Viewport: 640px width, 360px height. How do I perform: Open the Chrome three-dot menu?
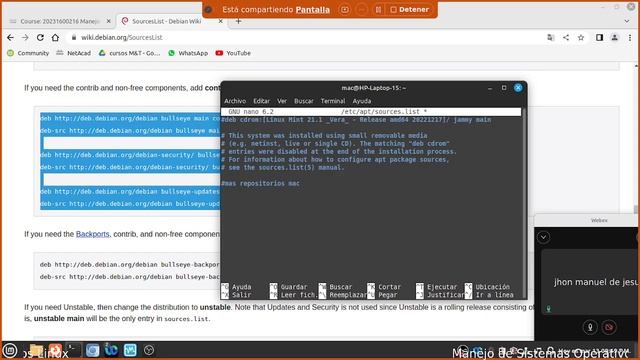629,38
